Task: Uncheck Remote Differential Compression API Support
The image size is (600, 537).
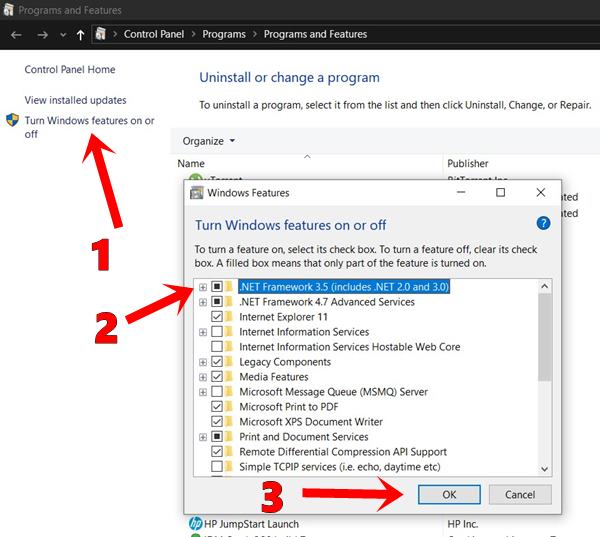Action: pos(217,451)
